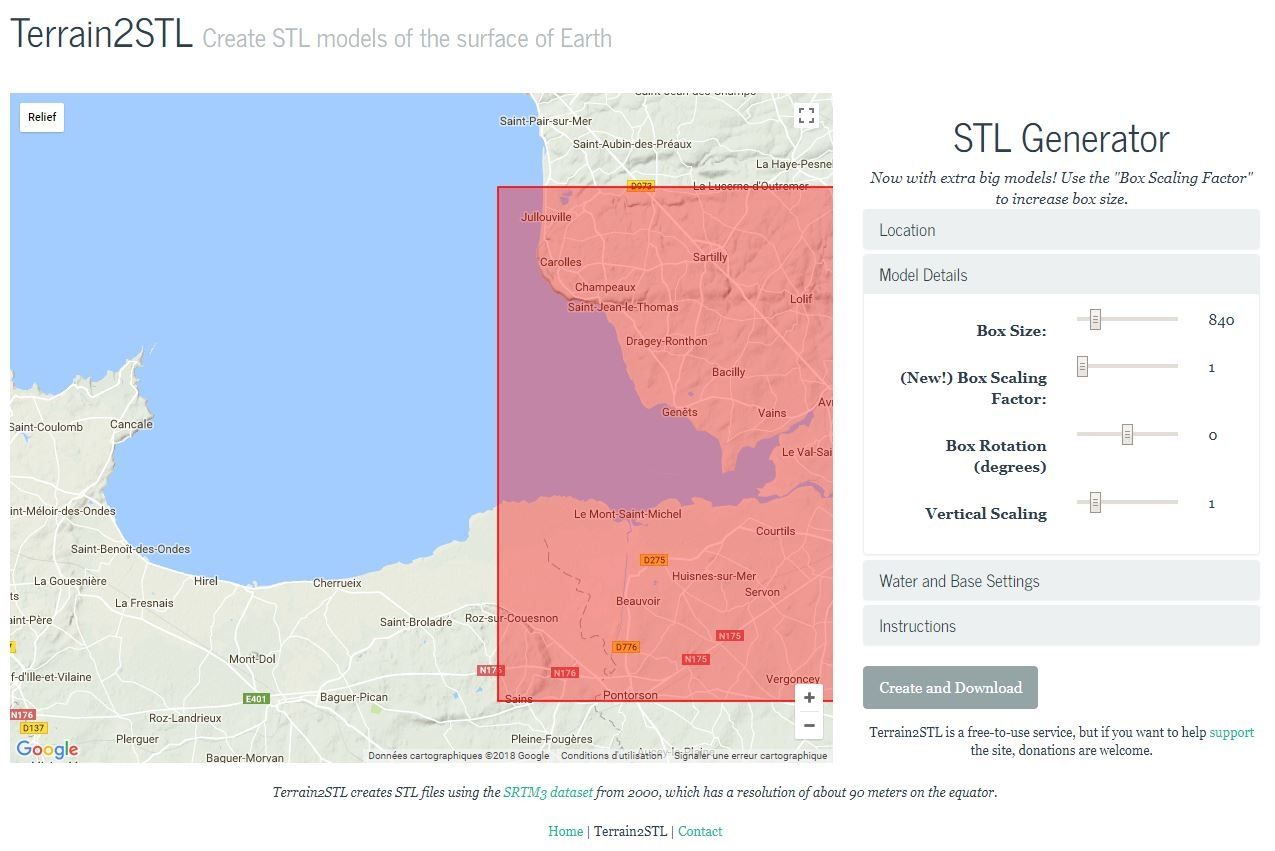
Task: Click the Genêts label on the map
Action: point(680,412)
